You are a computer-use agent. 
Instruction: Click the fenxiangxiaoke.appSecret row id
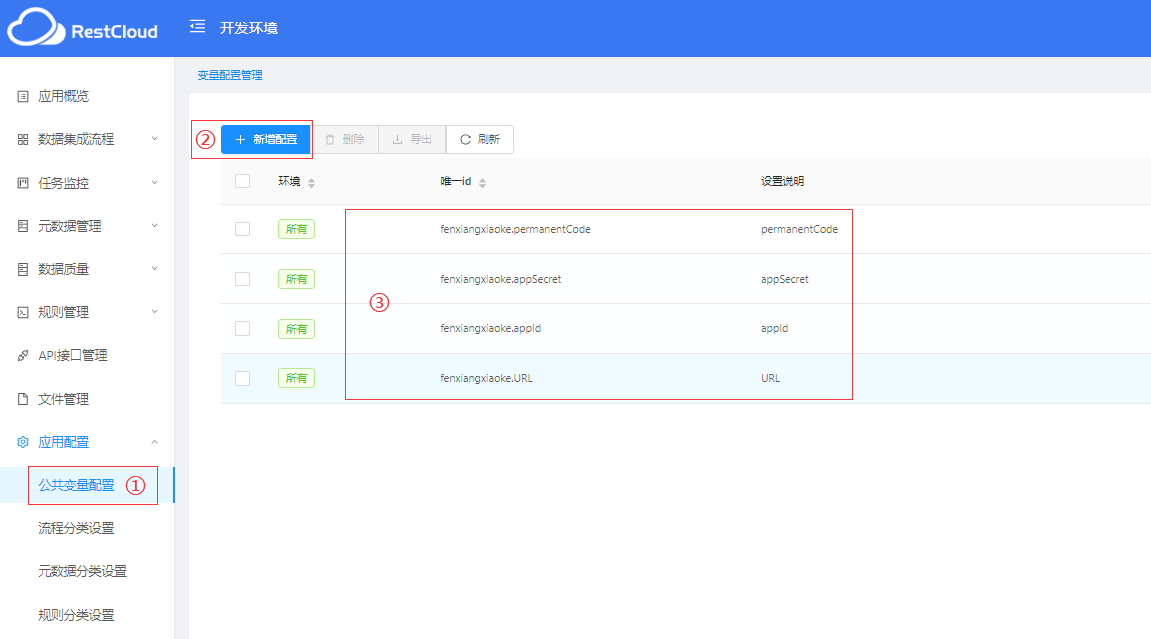point(501,279)
